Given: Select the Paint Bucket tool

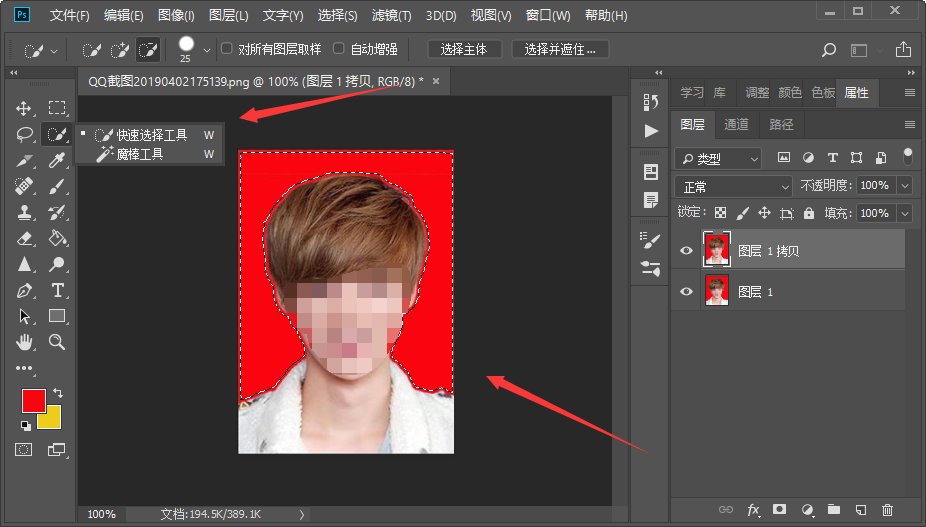Looking at the screenshot, I should pos(57,238).
